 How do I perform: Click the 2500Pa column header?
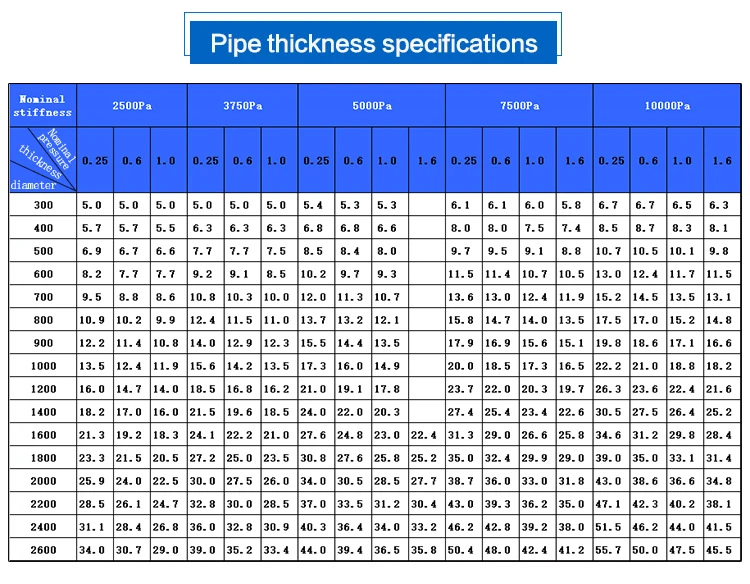coord(131,105)
